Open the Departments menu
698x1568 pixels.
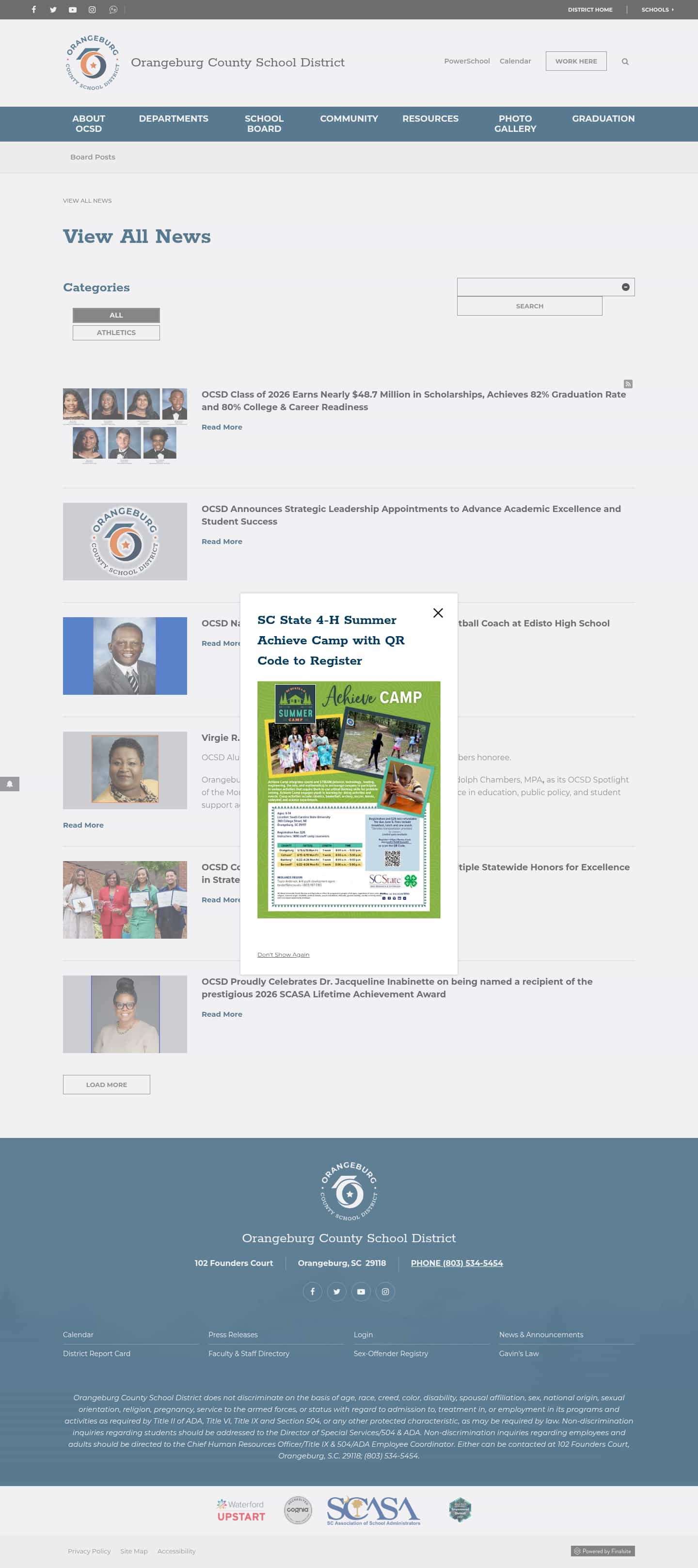[x=174, y=119]
